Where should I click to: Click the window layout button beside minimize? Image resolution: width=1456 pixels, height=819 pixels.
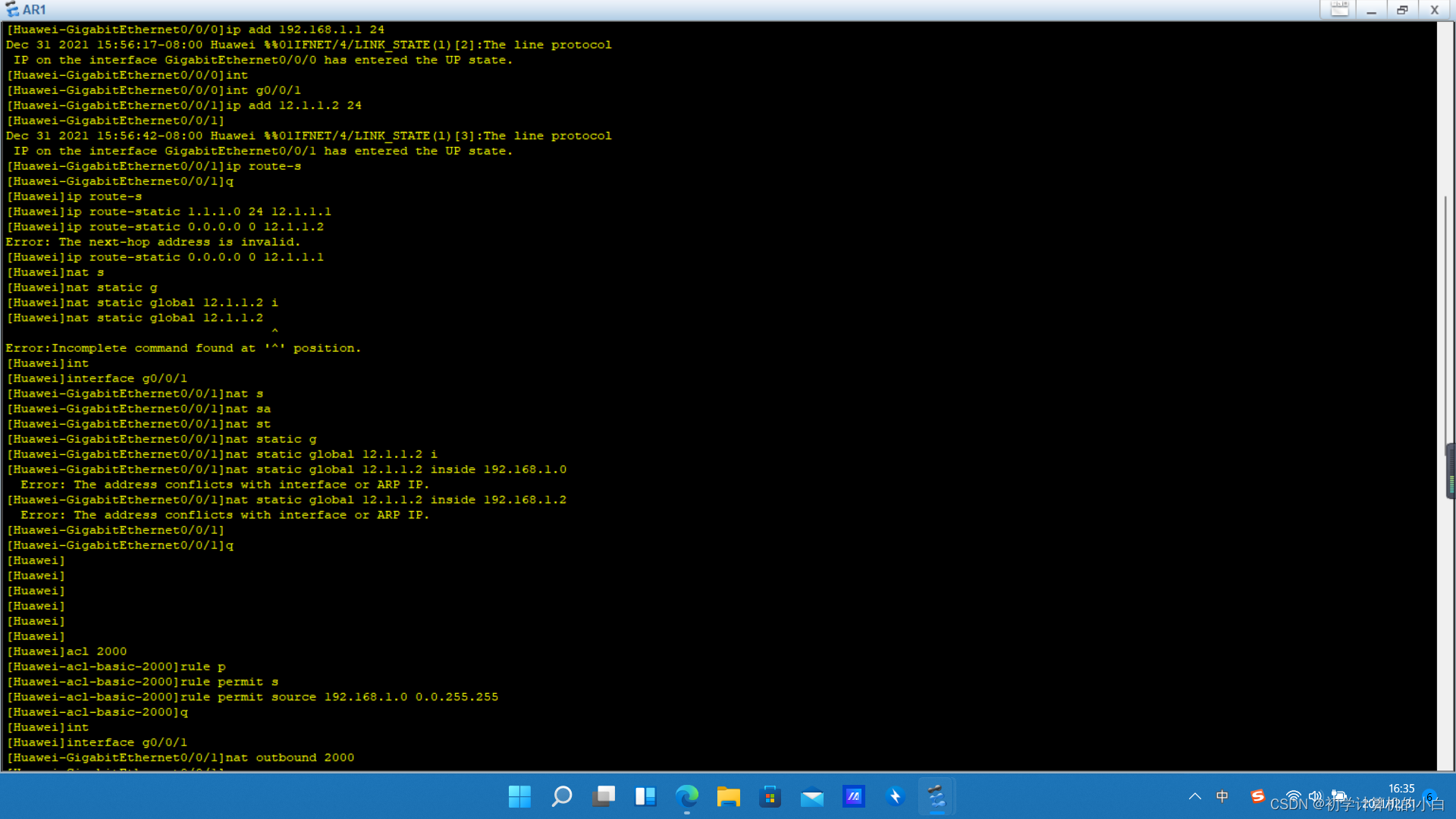coord(1339,9)
